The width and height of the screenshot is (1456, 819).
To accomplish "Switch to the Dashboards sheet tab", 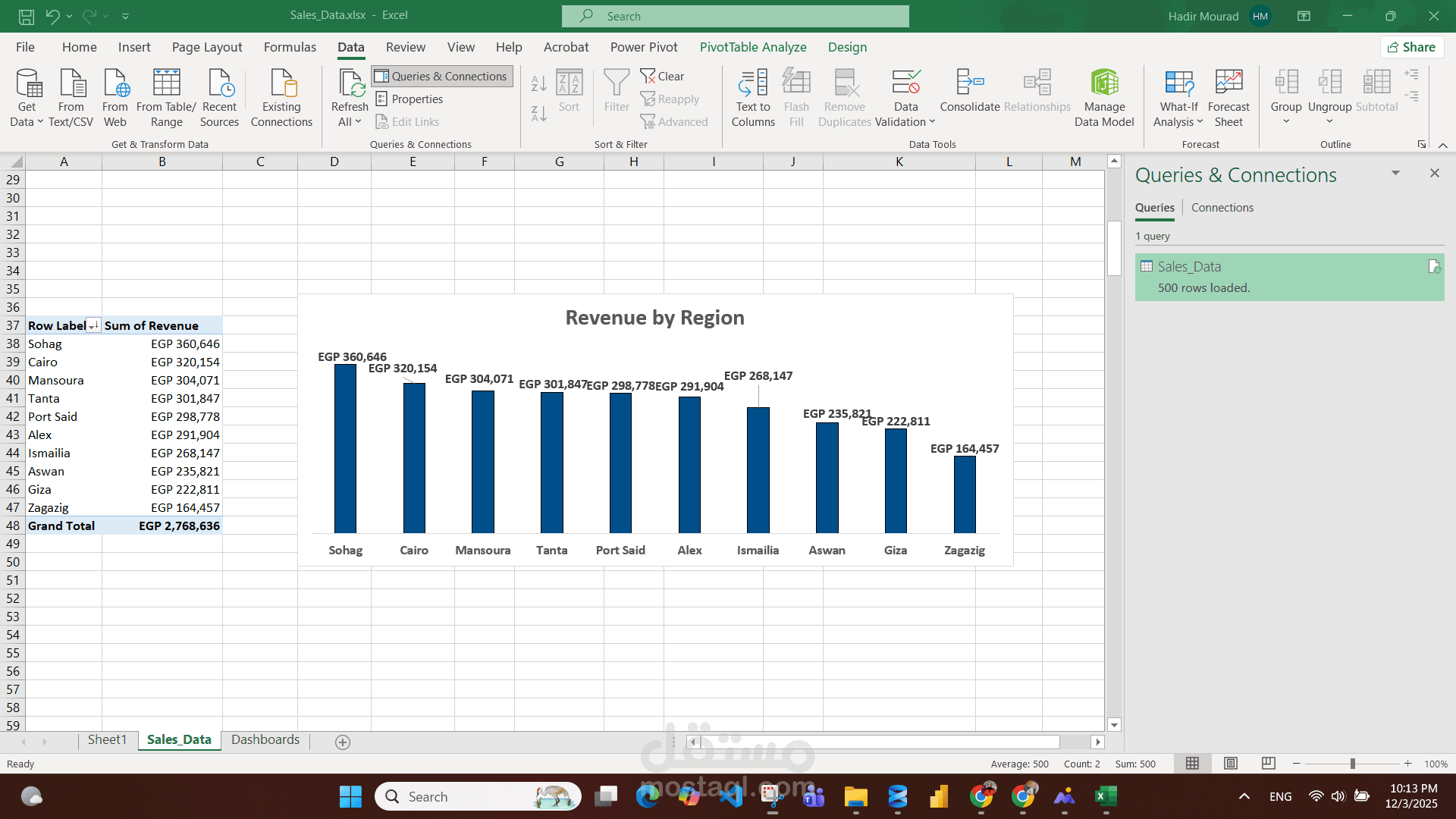I will pyautogui.click(x=265, y=739).
